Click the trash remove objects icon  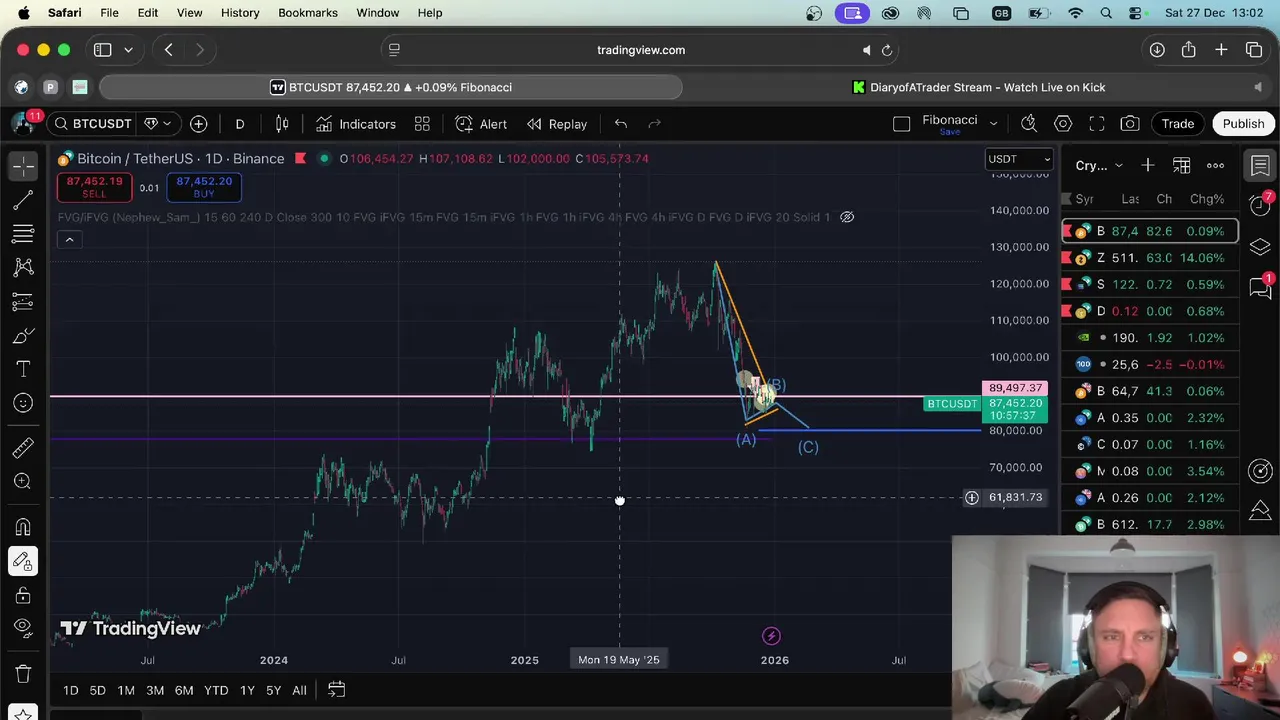tap(23, 673)
